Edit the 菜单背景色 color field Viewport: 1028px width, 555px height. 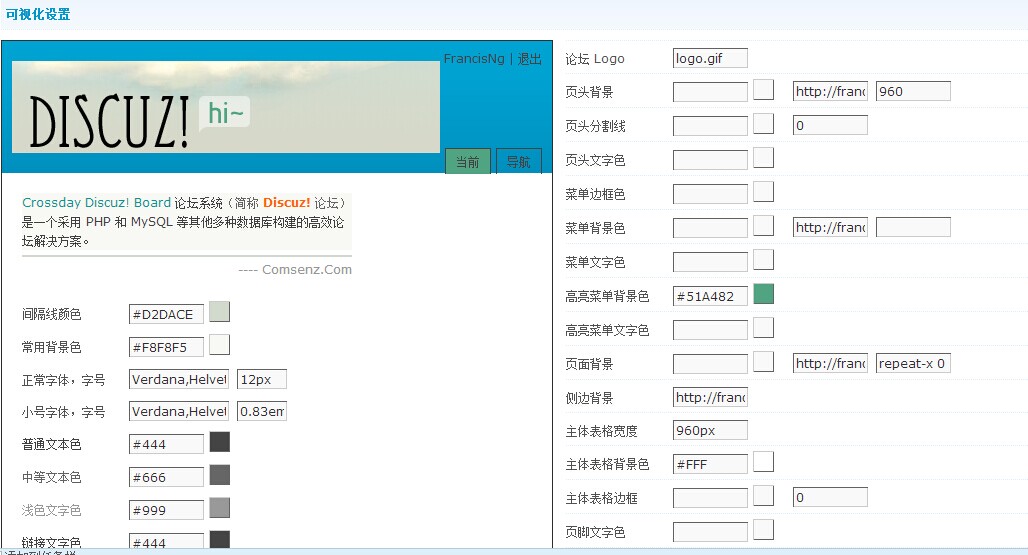710,228
